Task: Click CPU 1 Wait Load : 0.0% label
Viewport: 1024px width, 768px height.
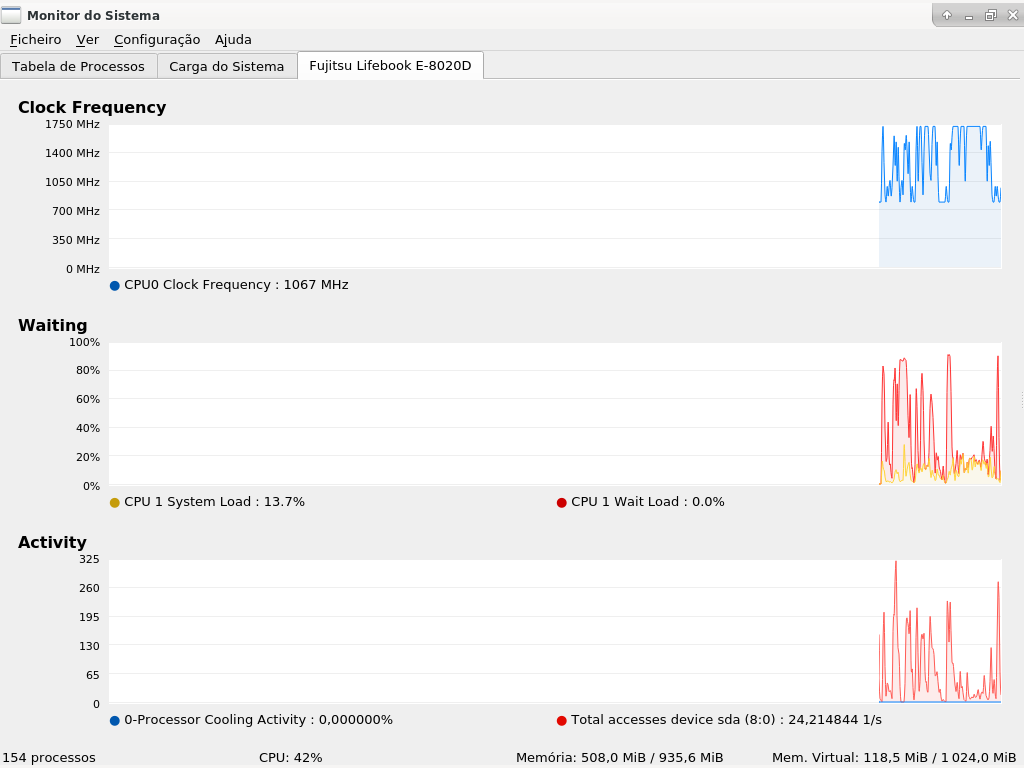Action: tap(648, 502)
